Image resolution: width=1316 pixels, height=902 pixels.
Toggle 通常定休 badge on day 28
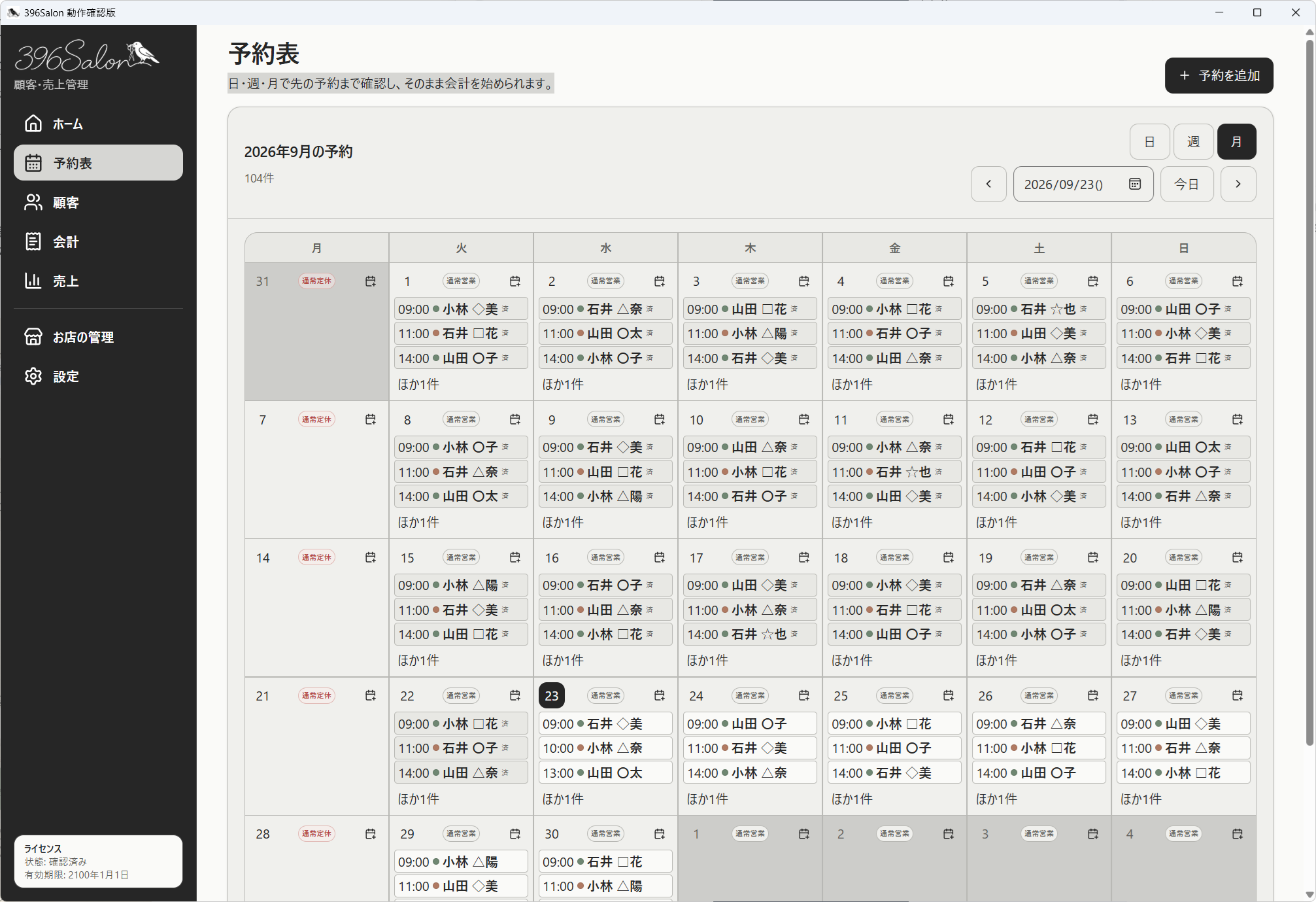tap(316, 834)
